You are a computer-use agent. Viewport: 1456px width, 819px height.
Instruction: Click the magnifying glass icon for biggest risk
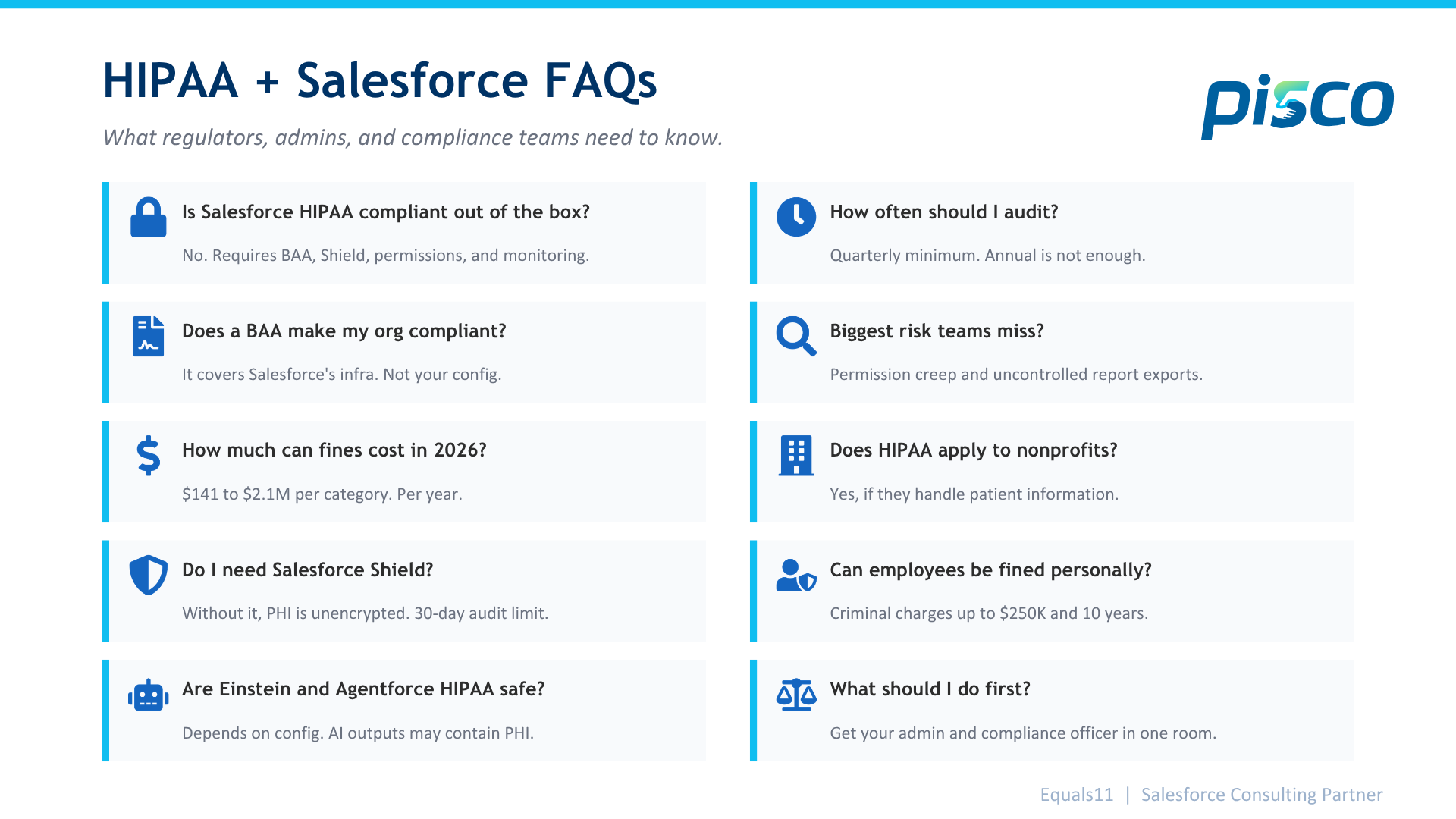[796, 336]
